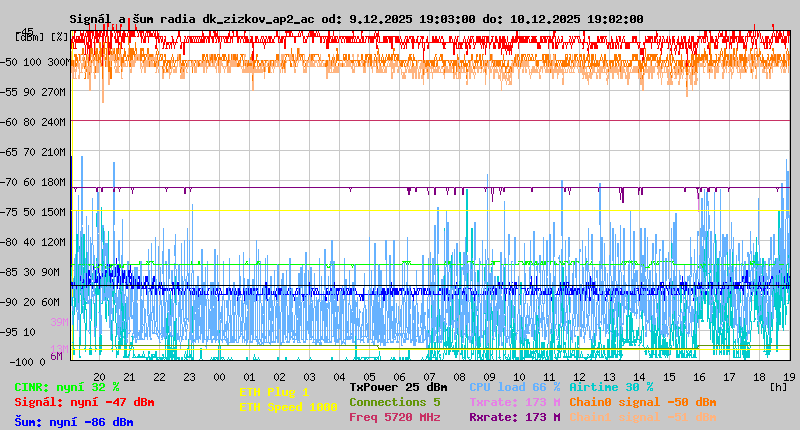800x430 pixels.
Task: Click the Chain0 signal -50 dBm label
Action: click(x=642, y=402)
